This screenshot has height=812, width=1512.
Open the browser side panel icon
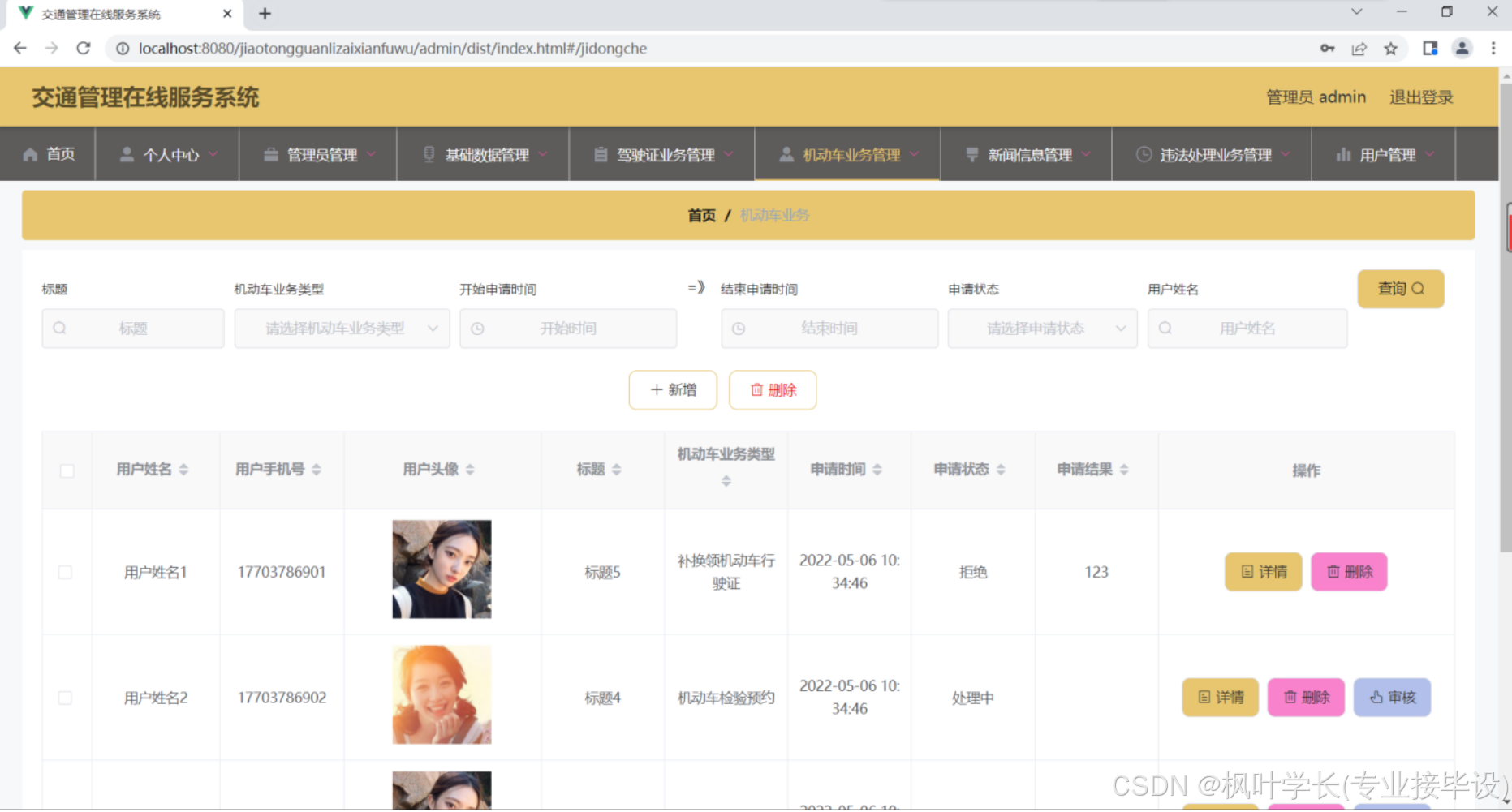point(1430,49)
